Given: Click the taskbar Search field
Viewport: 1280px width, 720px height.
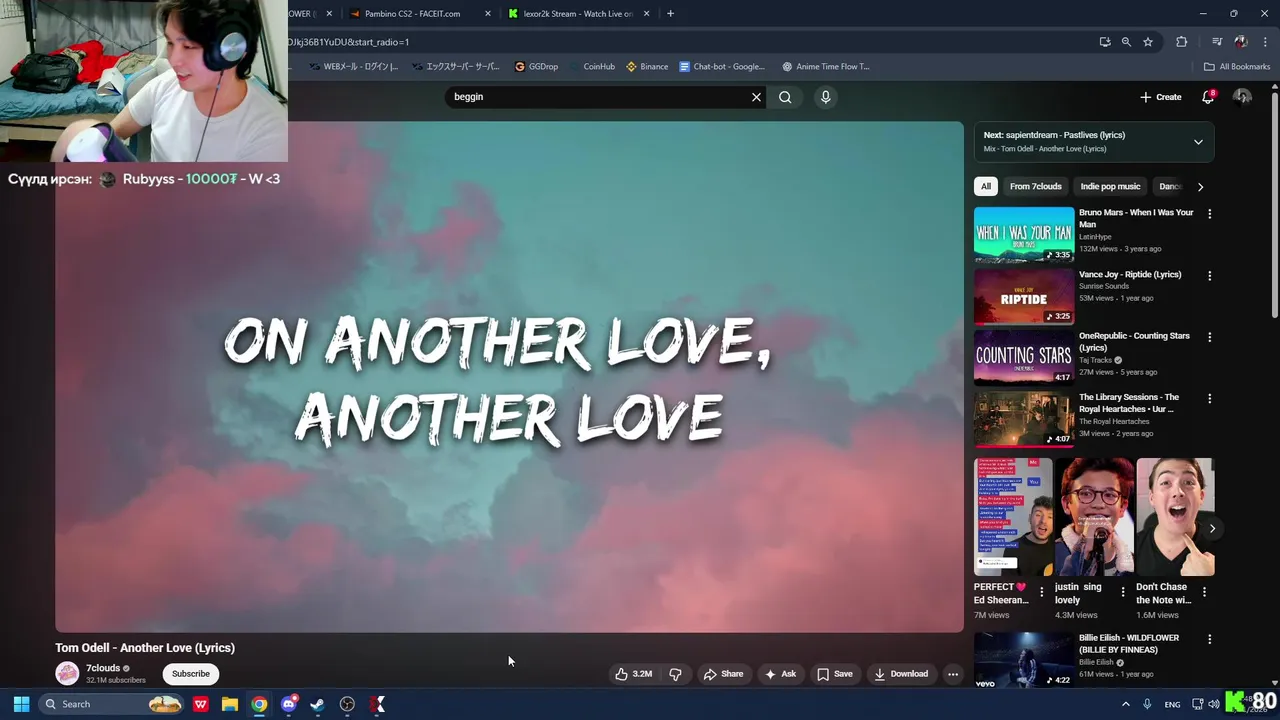Looking at the screenshot, I should click(x=111, y=704).
